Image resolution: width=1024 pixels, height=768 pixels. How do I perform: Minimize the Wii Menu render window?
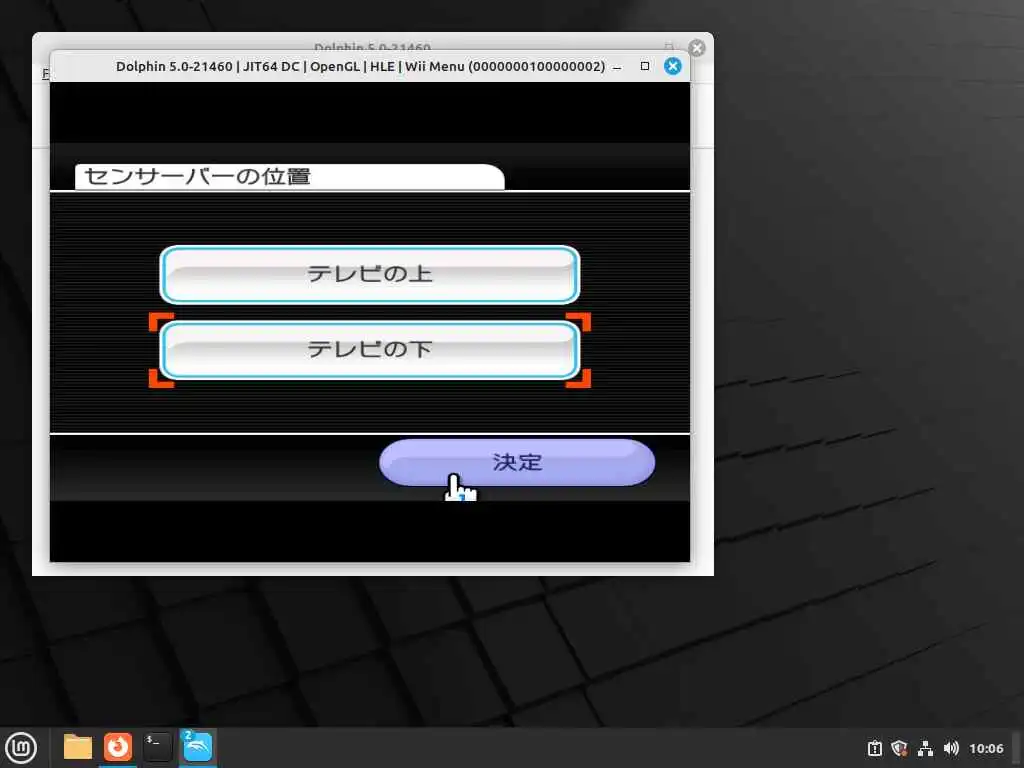click(617, 67)
